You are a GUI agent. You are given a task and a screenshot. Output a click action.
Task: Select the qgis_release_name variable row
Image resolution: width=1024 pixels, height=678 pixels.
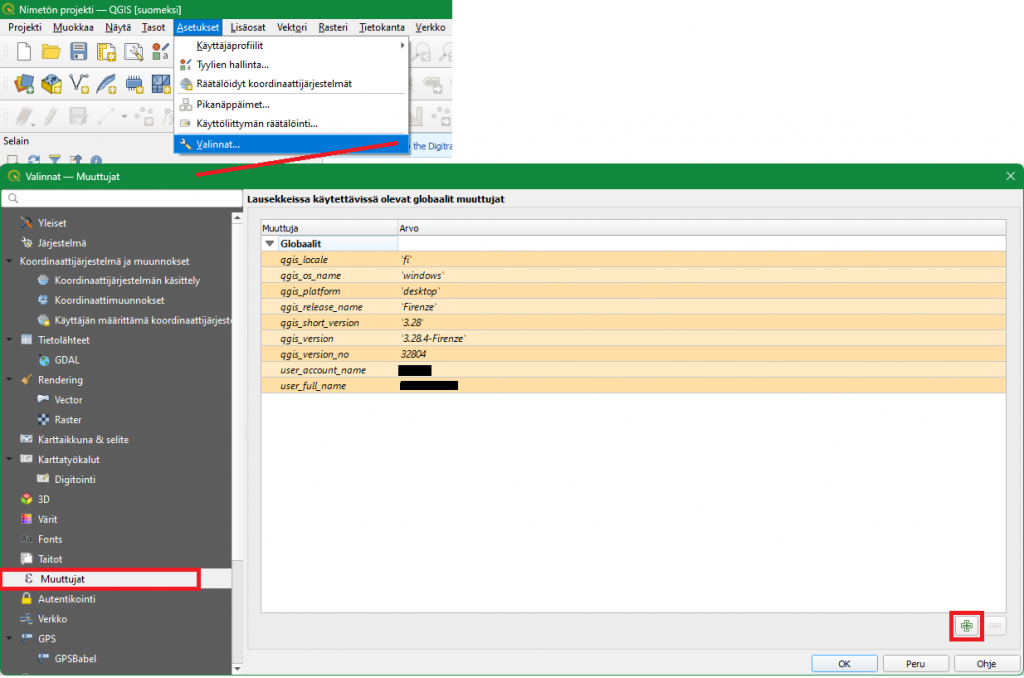(x=633, y=307)
